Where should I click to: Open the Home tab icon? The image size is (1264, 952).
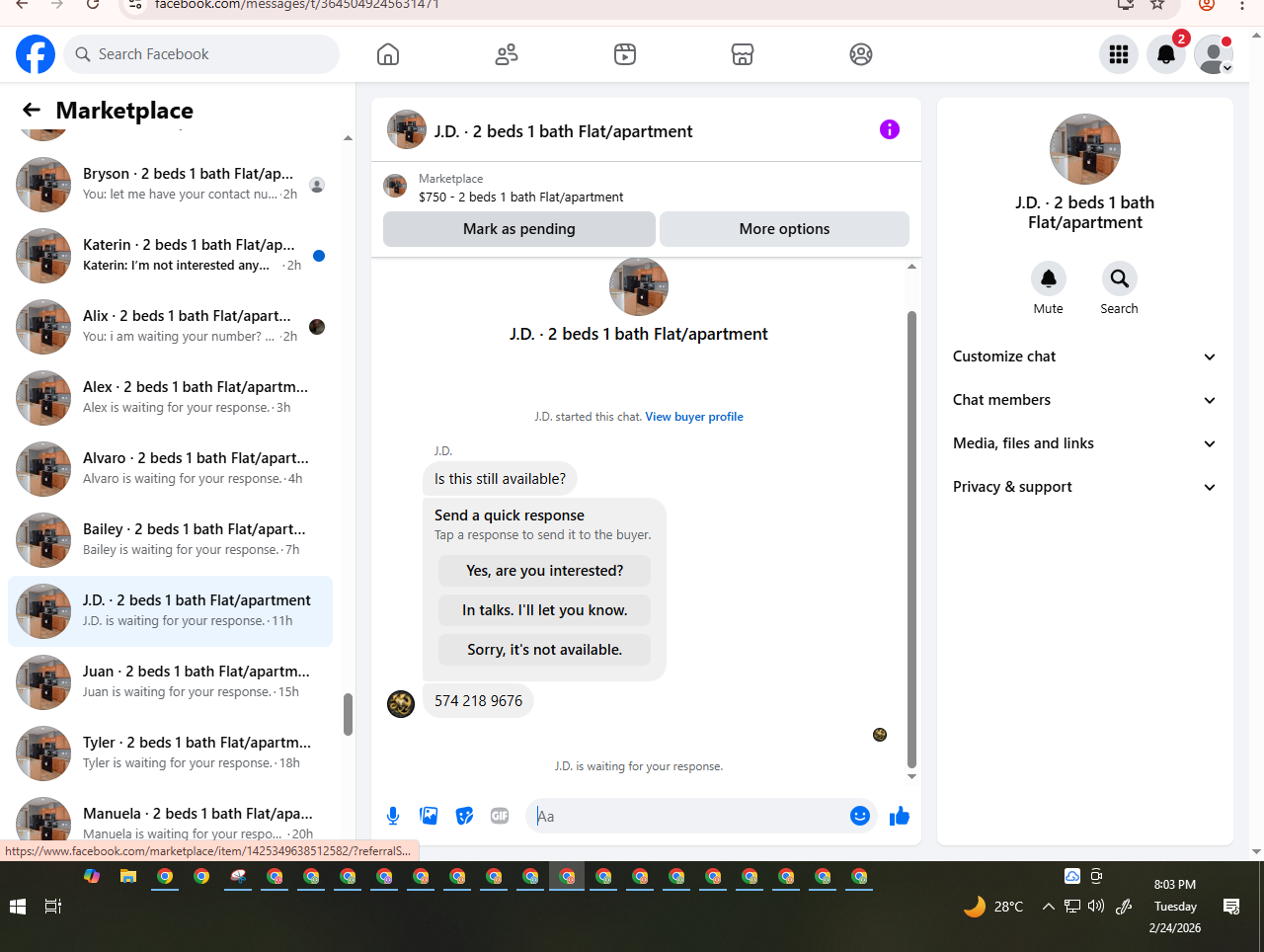(x=388, y=54)
